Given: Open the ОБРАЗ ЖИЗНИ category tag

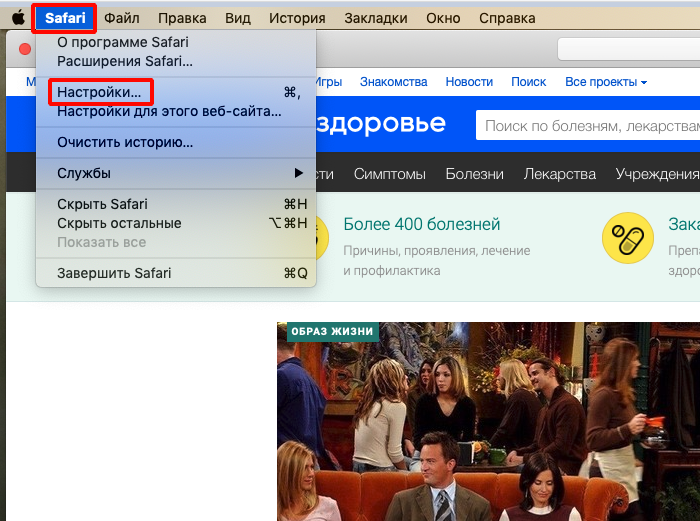Looking at the screenshot, I should (x=333, y=332).
